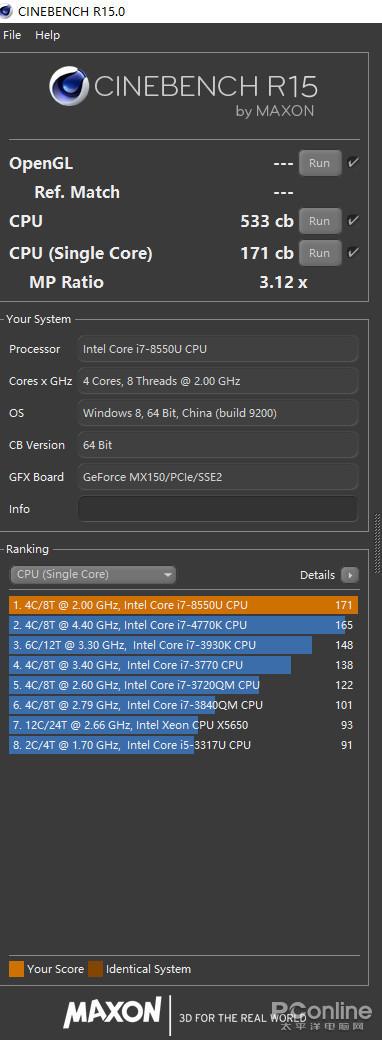Open the File menu

tap(12, 35)
